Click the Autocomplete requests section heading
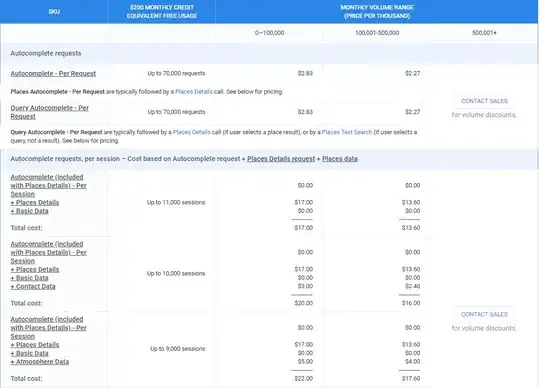 point(46,53)
